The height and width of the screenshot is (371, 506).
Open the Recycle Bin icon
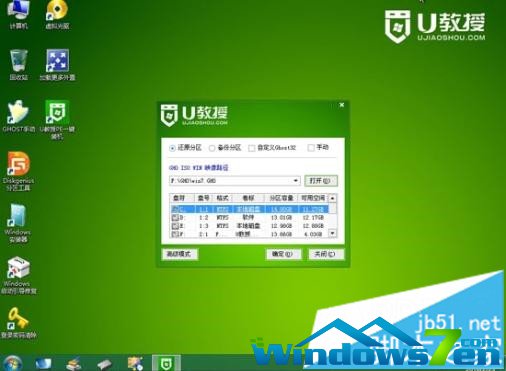[19, 65]
